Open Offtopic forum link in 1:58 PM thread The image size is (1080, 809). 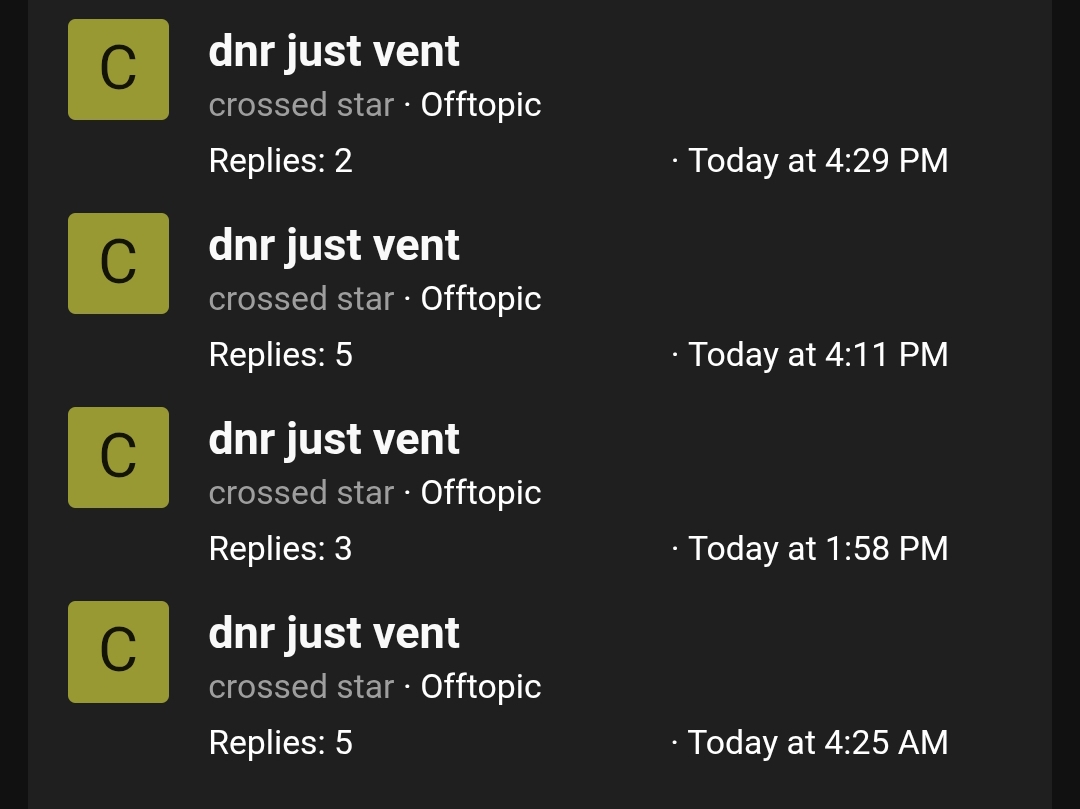(481, 494)
